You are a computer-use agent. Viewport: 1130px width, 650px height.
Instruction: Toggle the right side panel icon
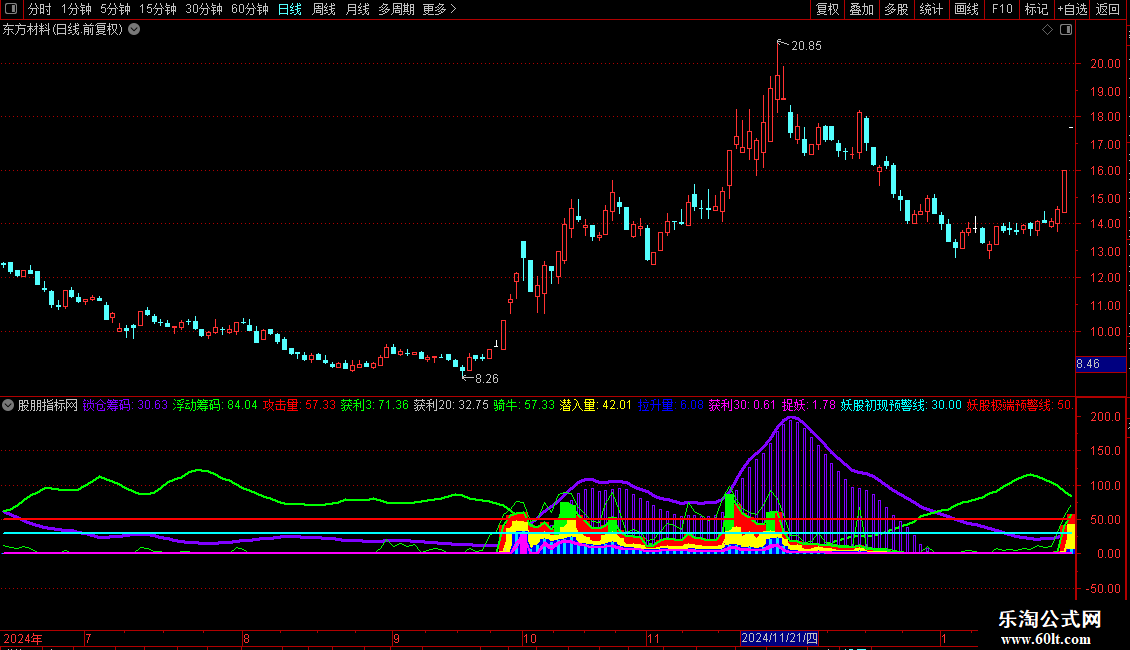point(1066,30)
